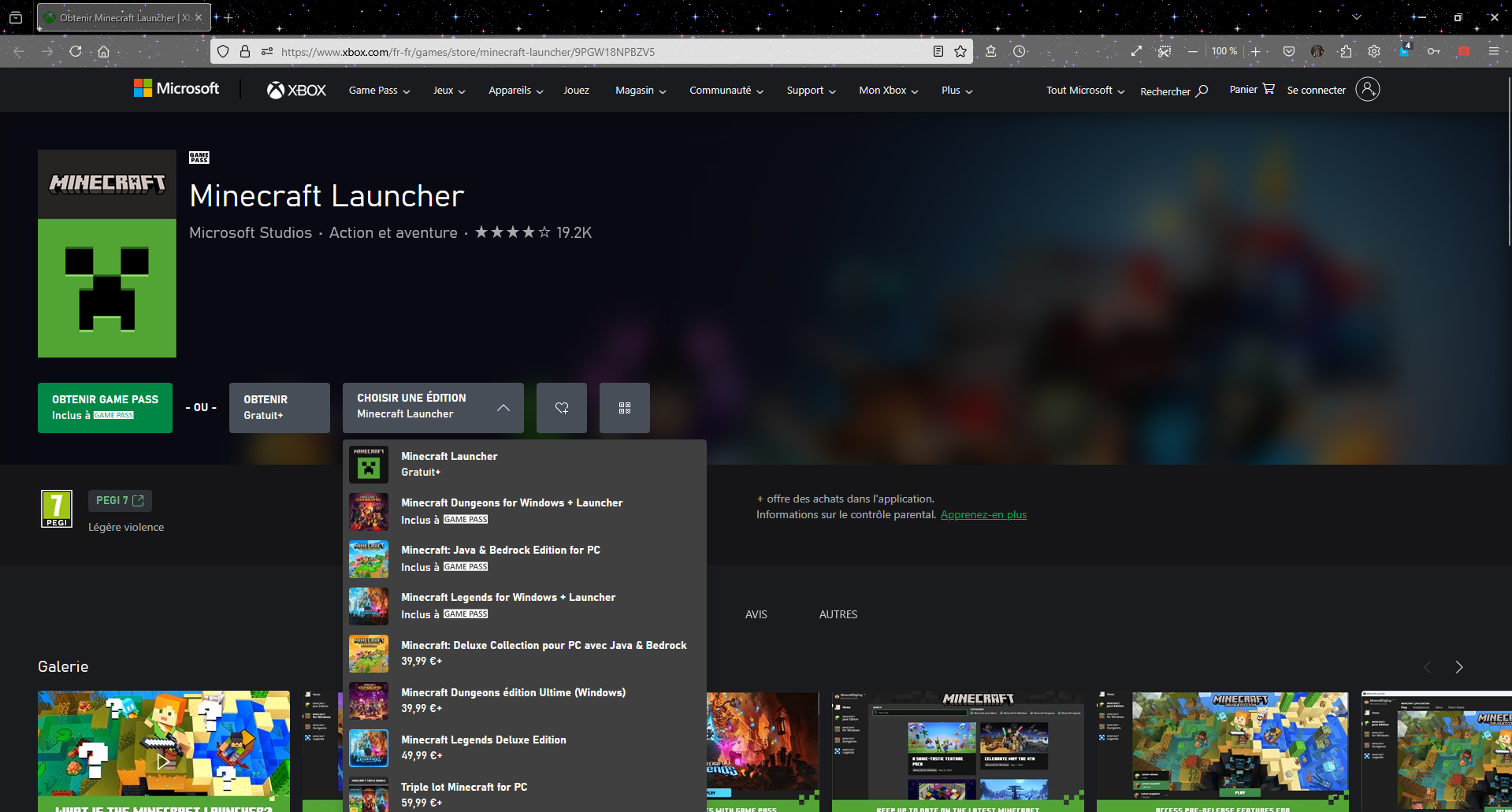This screenshot has width=1512, height=812.
Task: Open browser history clock icon
Action: point(1020,51)
